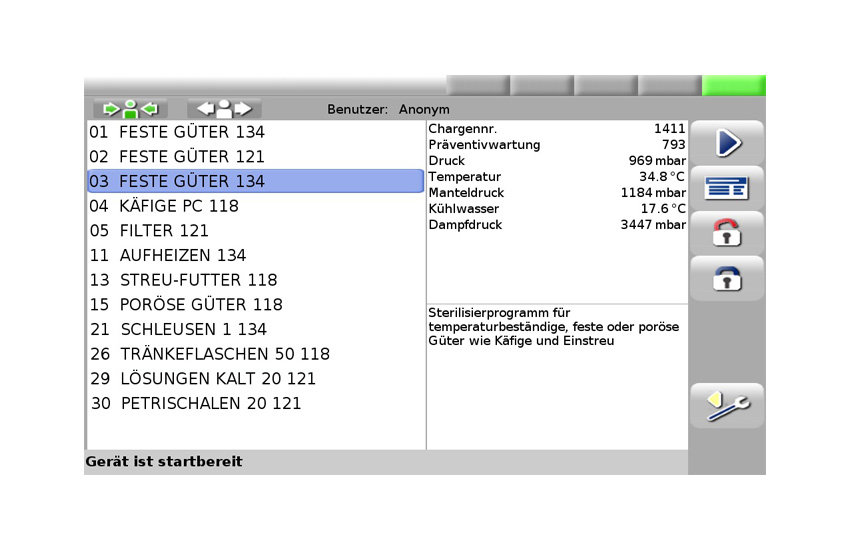Click the red open padlock icon
The width and height of the screenshot is (850, 550).
[x=726, y=233]
